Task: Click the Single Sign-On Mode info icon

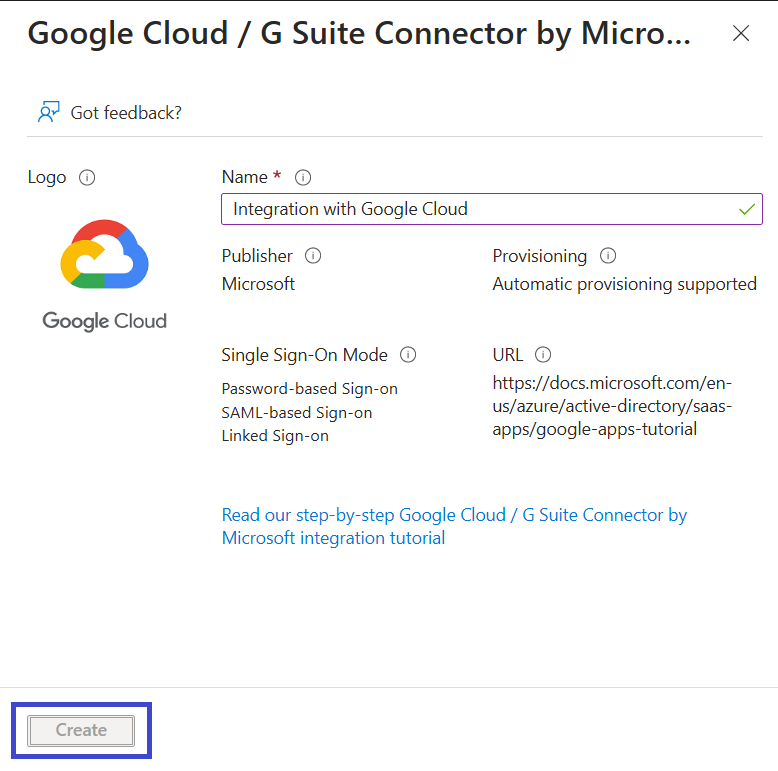Action: [408, 355]
